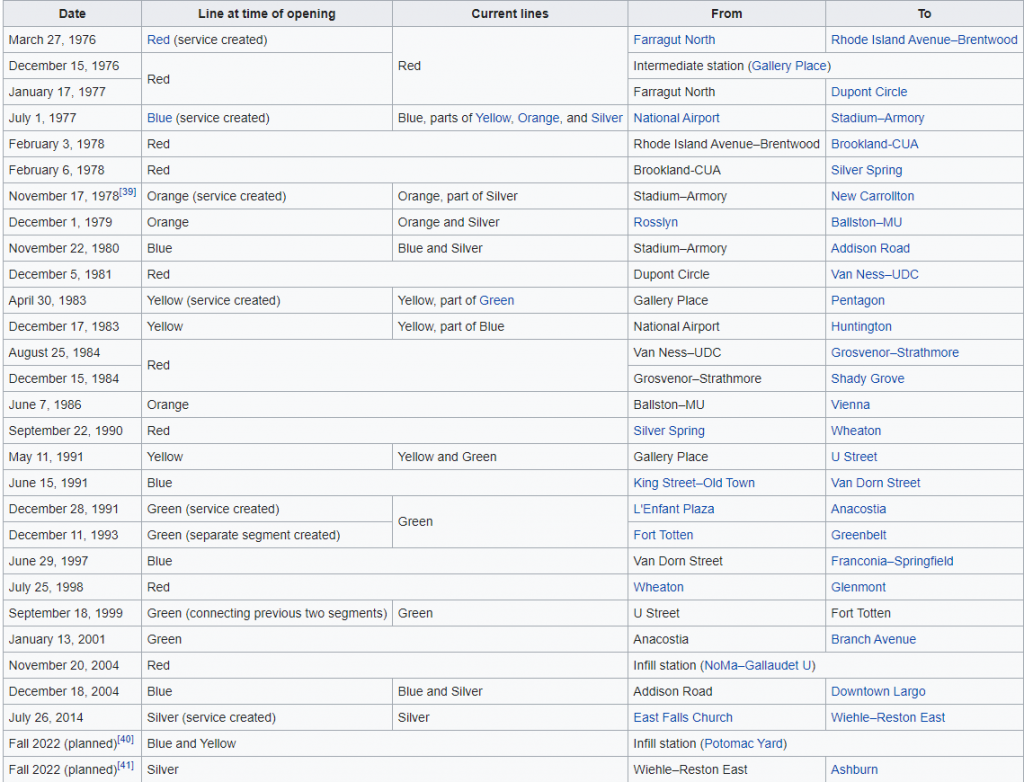Select 'Green (connecting previous two segments)' cell

point(266,615)
